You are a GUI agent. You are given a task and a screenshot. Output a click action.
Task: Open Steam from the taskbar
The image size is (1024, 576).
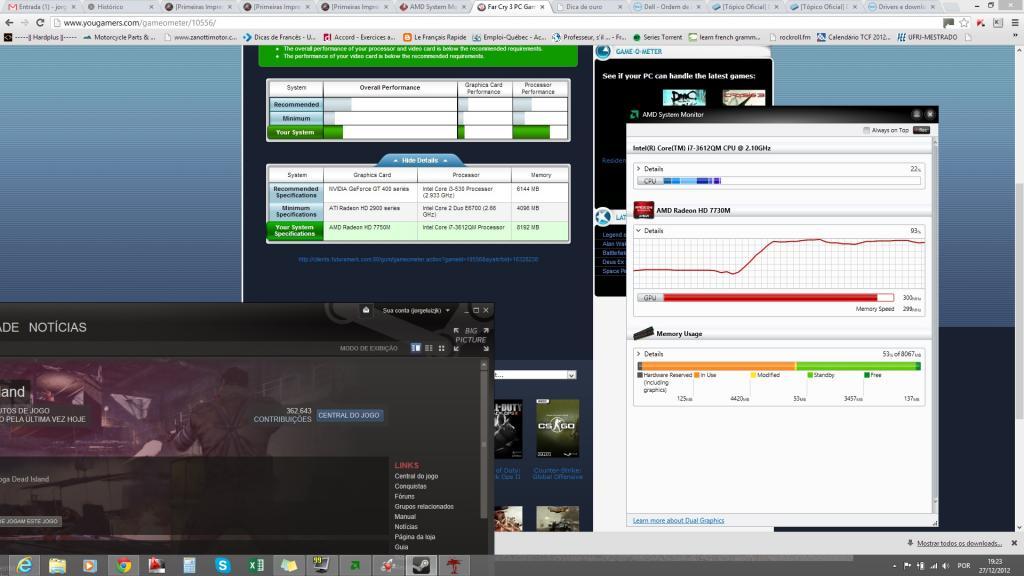(421, 565)
